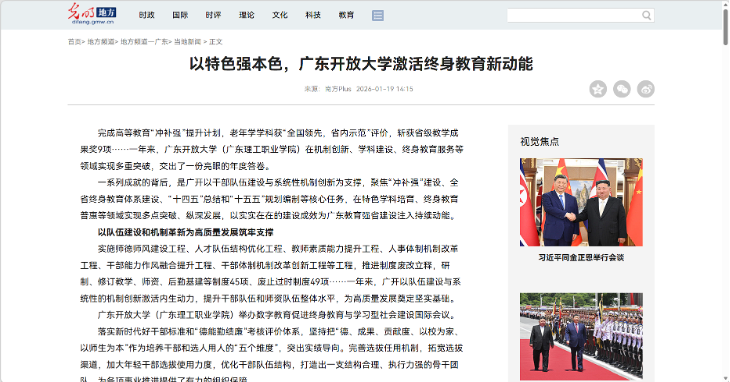Open 地方频道 breadcrumb link
The height and width of the screenshot is (382, 730).
(101, 42)
